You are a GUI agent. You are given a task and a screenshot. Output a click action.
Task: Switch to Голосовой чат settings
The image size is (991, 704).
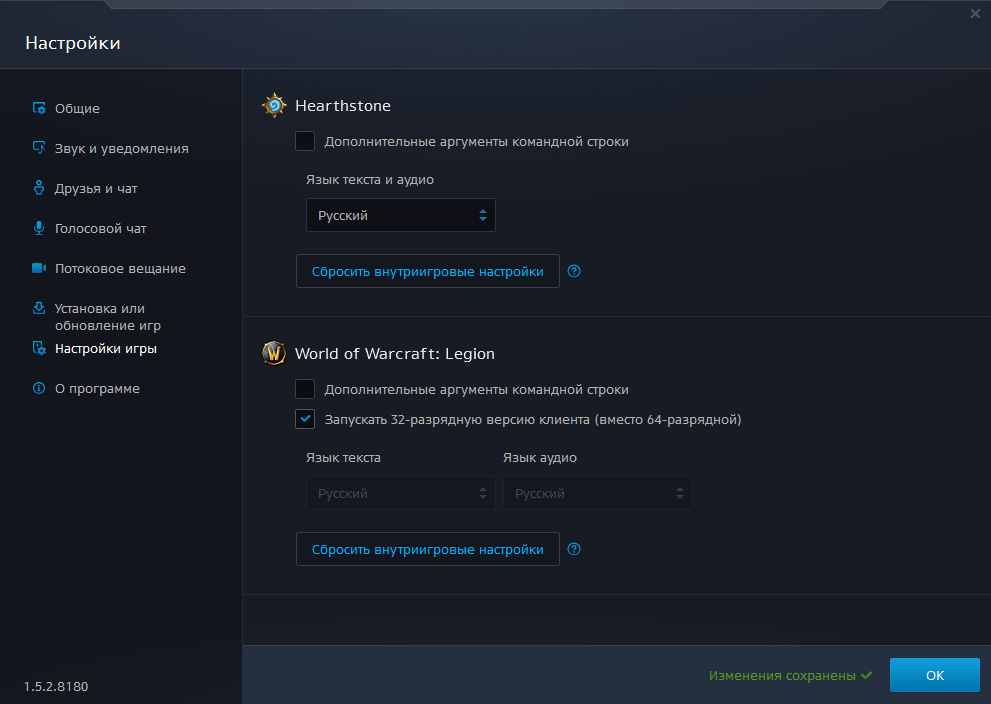pyautogui.click(x=100, y=229)
